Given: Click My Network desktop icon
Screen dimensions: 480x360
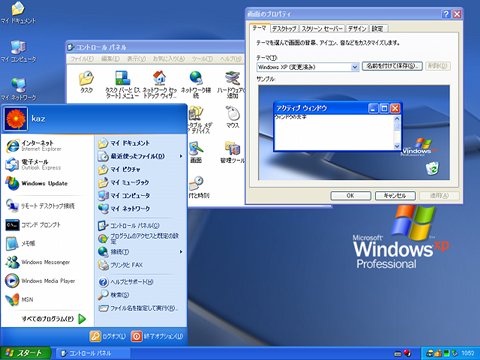Looking at the screenshot, I should click(x=18, y=89).
